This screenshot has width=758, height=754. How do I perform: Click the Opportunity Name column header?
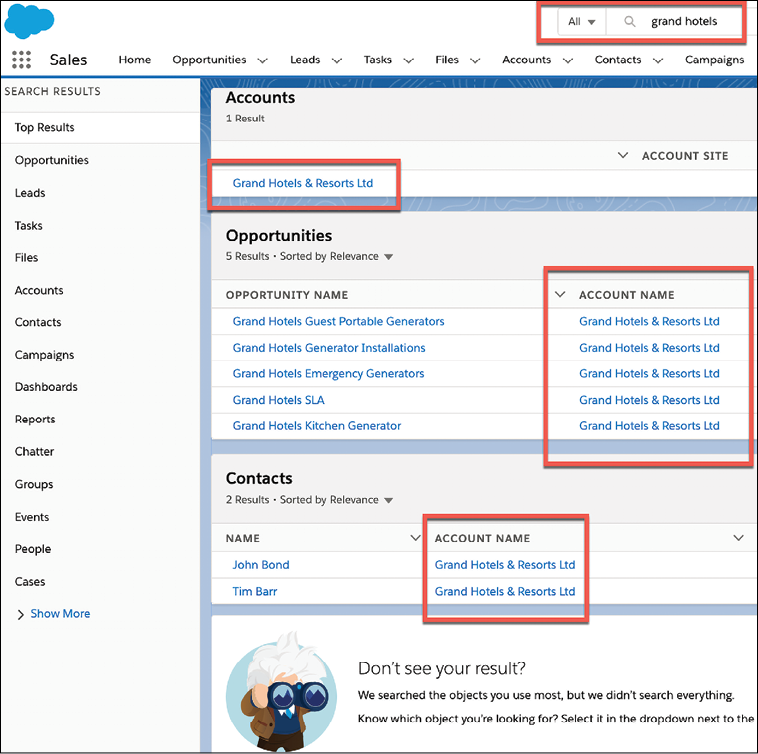[287, 295]
